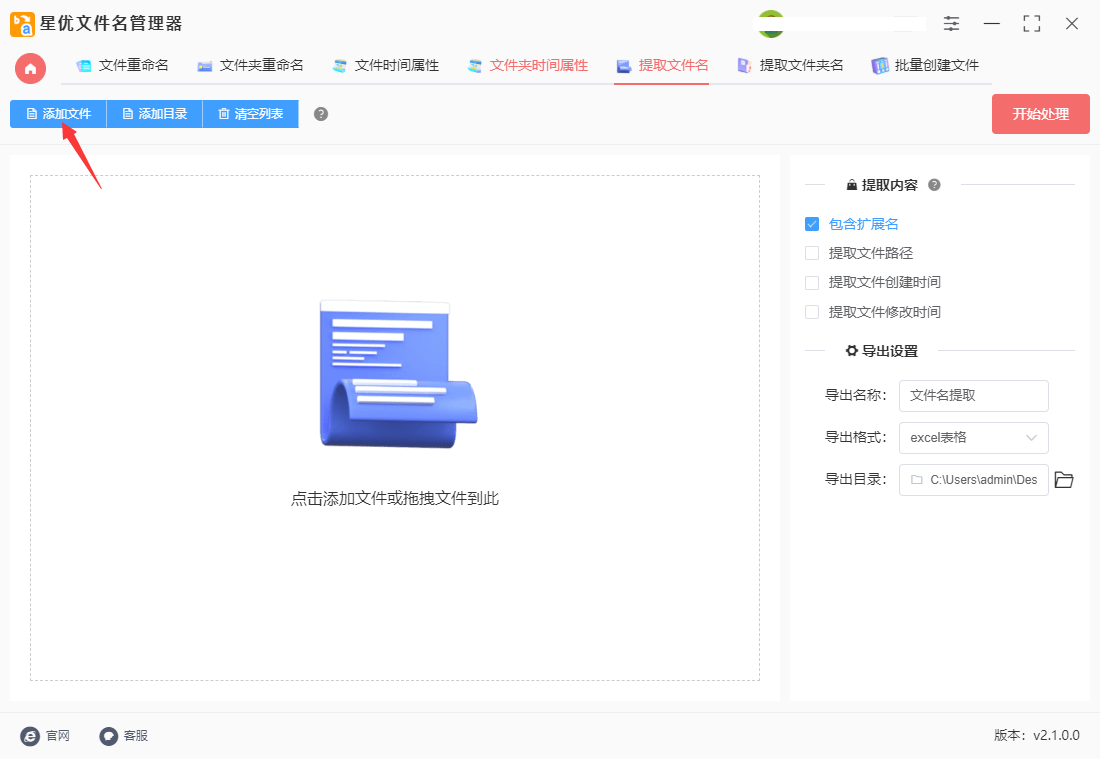This screenshot has width=1100, height=760.
Task: Open the settings sliders icon
Action: (x=951, y=24)
